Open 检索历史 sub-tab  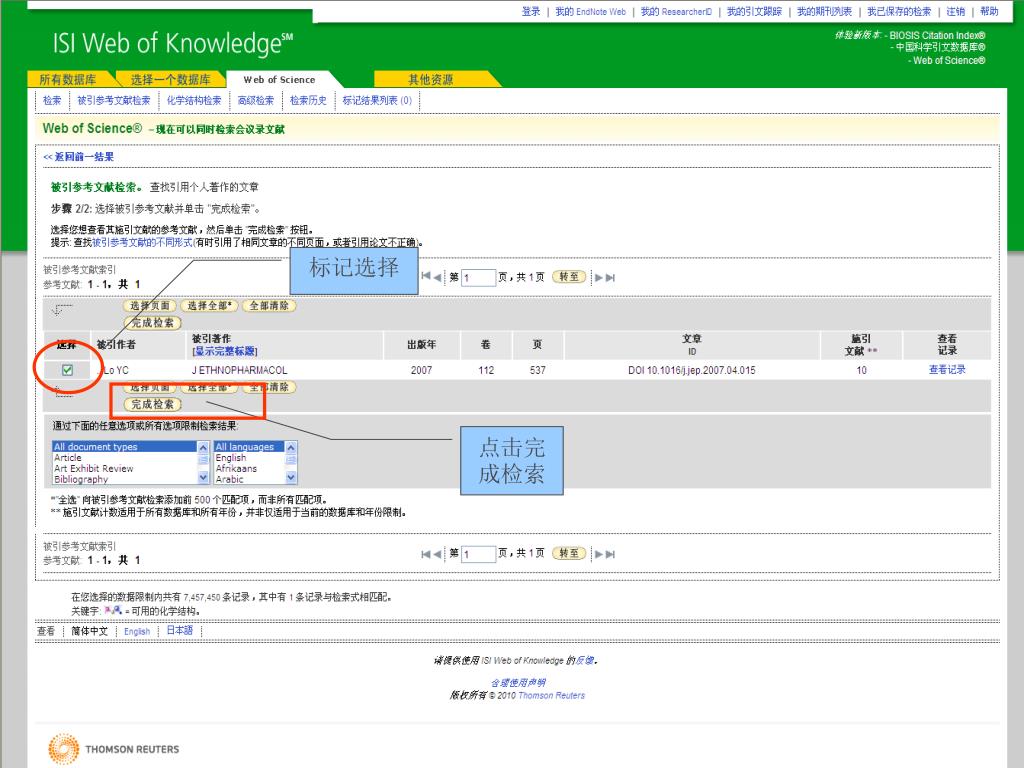pyautogui.click(x=308, y=100)
